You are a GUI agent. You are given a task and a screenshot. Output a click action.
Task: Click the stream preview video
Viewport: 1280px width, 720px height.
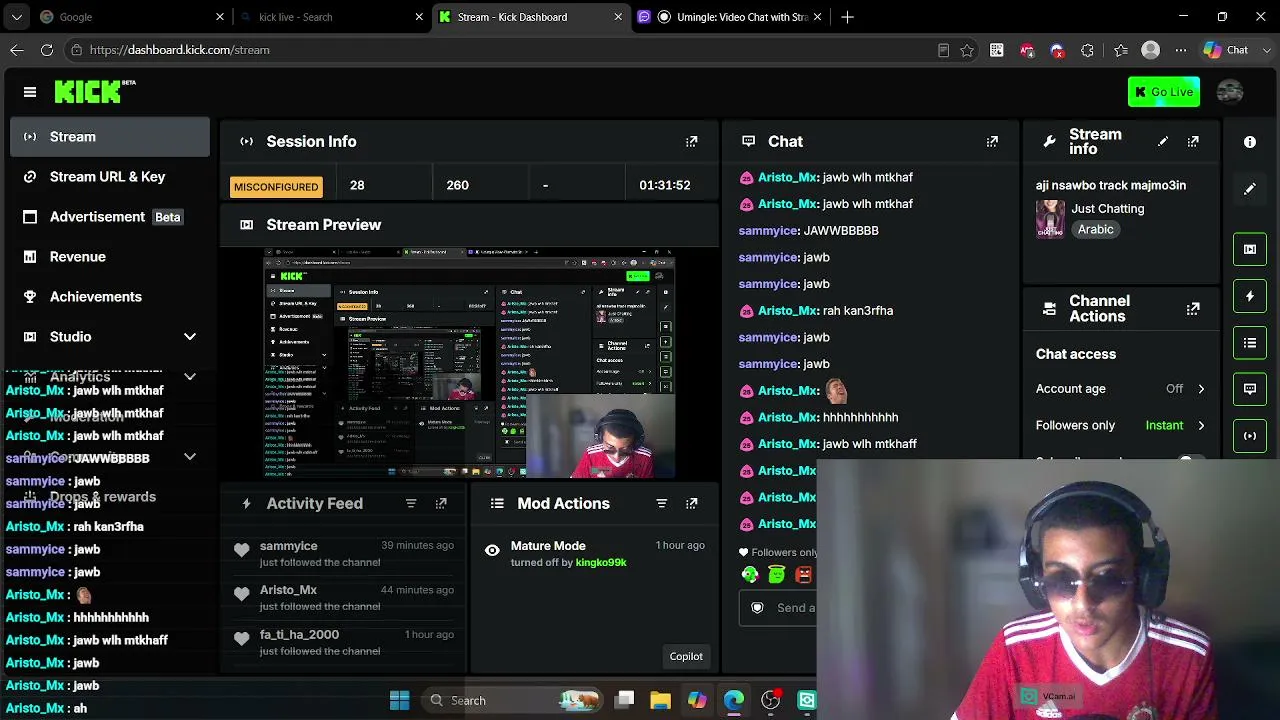coord(470,363)
